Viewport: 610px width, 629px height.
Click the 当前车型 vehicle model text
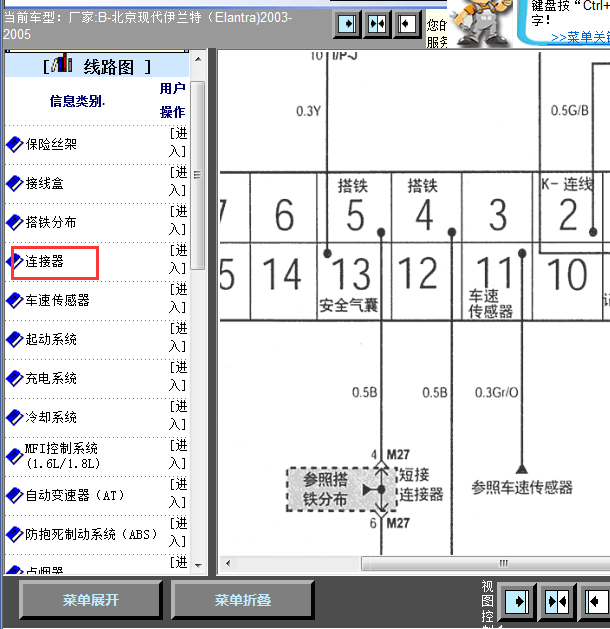pos(148,26)
